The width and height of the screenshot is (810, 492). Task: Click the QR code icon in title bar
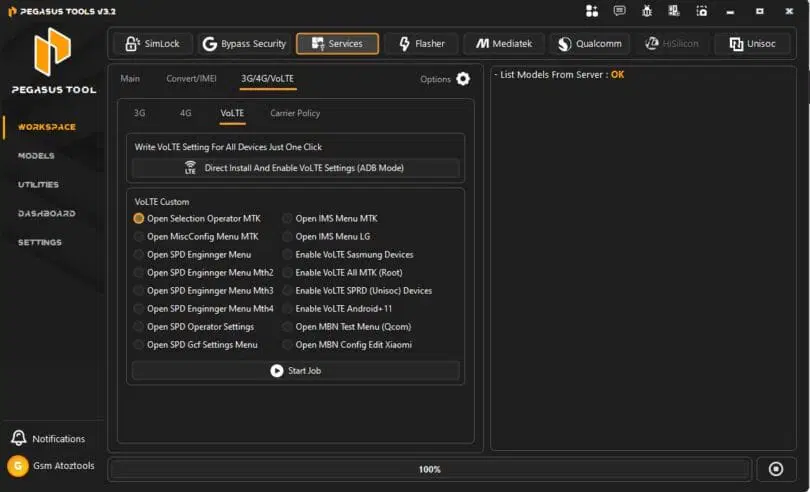674,11
